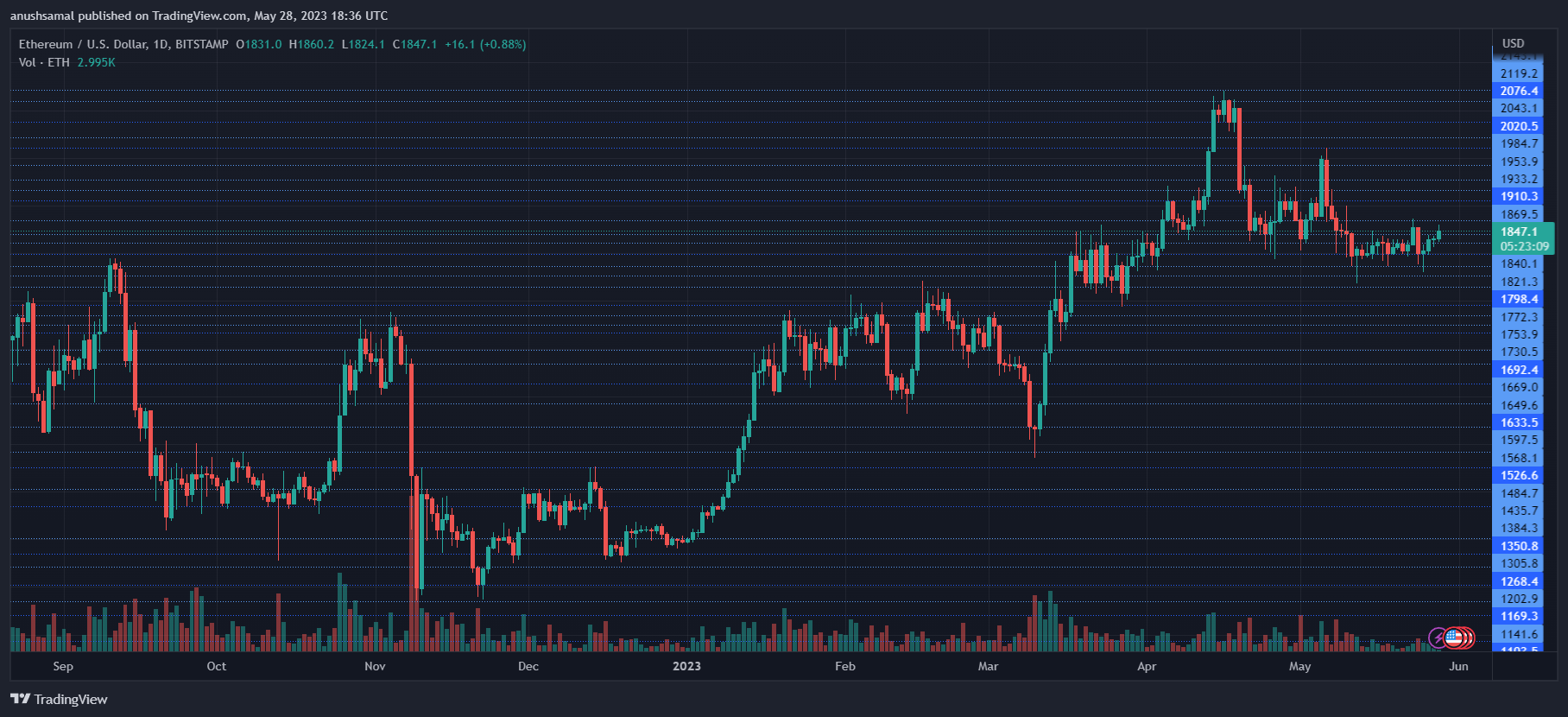Click the 1169.3 price axis label
The height and width of the screenshot is (717, 1568).
pos(1518,616)
